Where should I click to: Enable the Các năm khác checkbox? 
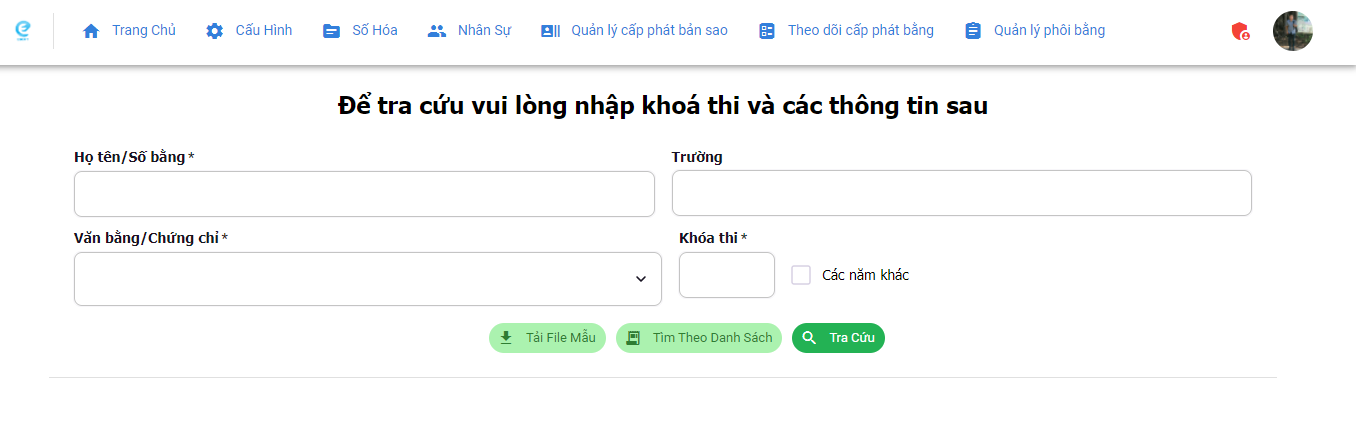click(x=801, y=275)
